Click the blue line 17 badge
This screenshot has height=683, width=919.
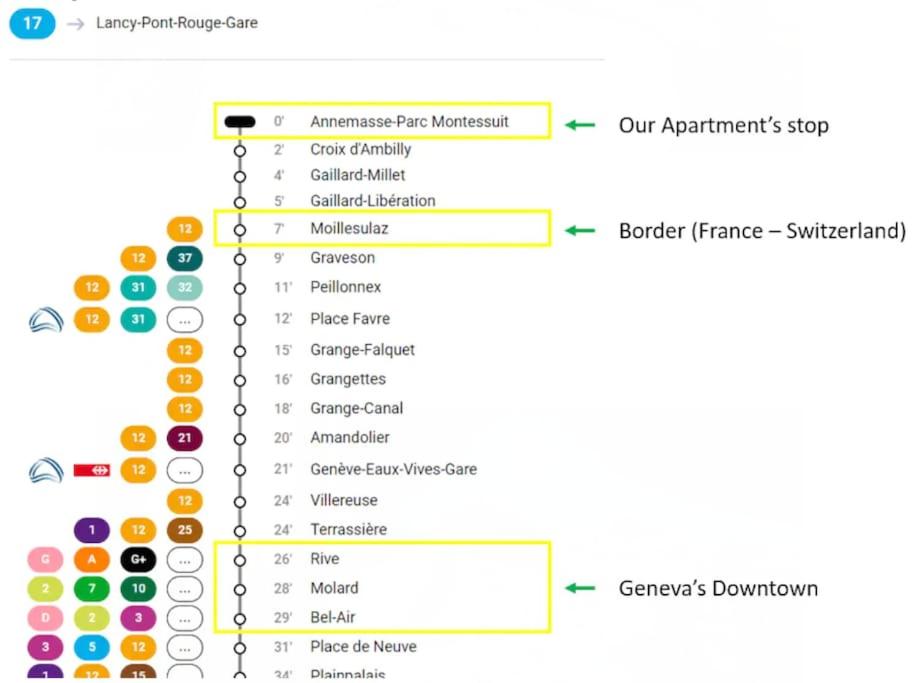[32, 23]
